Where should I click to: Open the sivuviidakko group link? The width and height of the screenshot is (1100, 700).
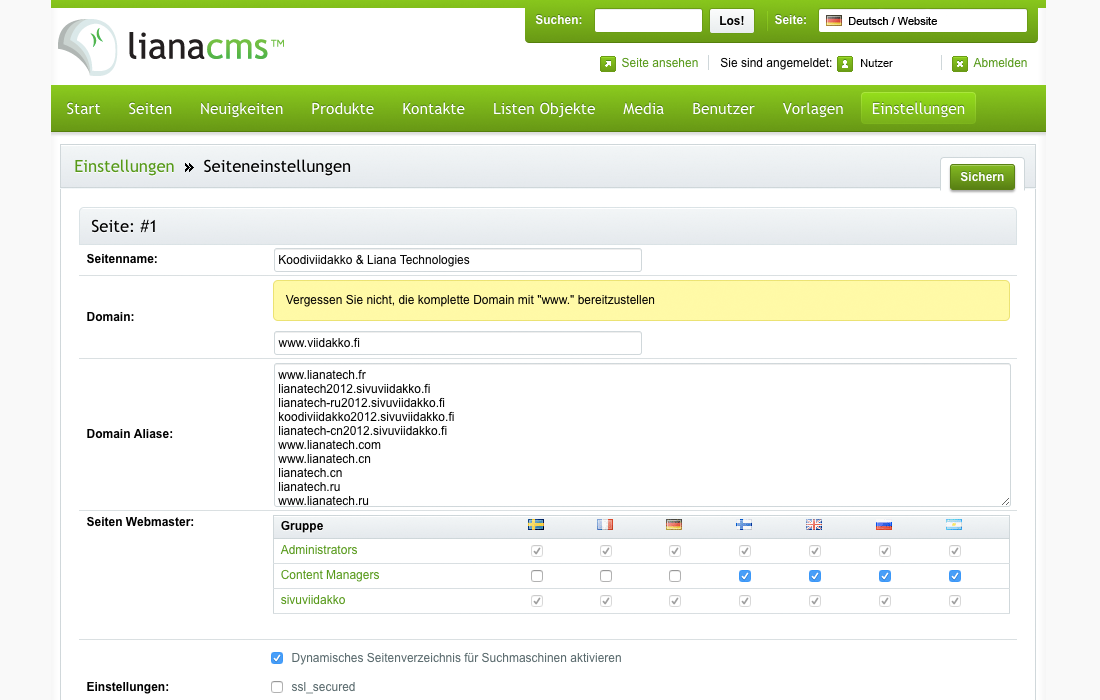(313, 600)
